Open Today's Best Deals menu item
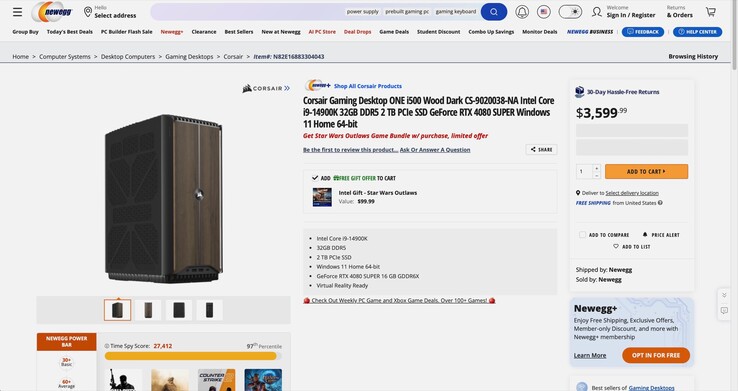Viewport: 738px width, 391px height. click(x=70, y=32)
